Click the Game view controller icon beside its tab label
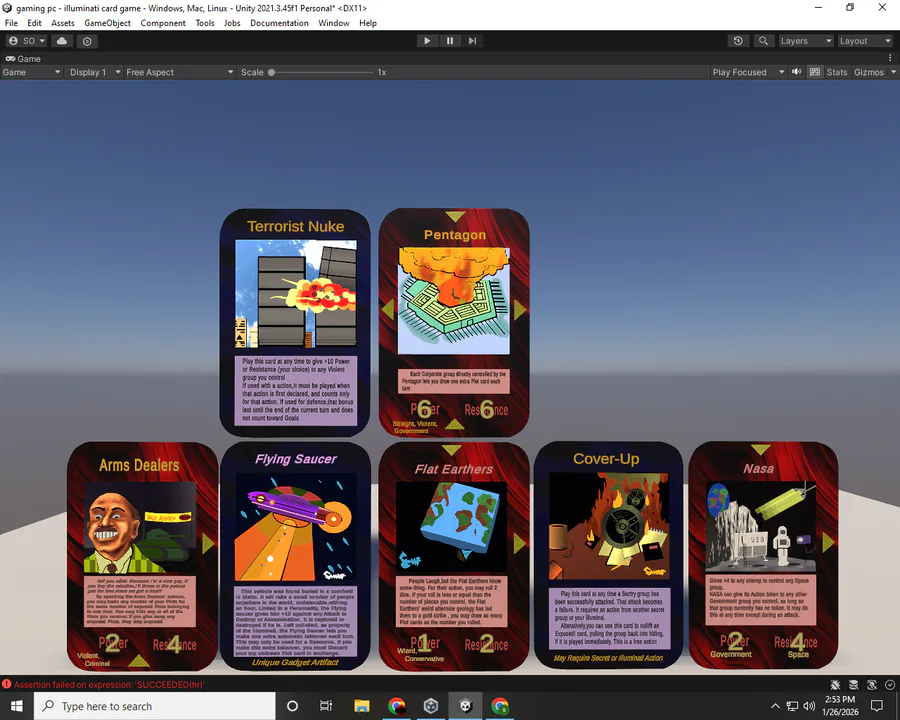 point(9,59)
